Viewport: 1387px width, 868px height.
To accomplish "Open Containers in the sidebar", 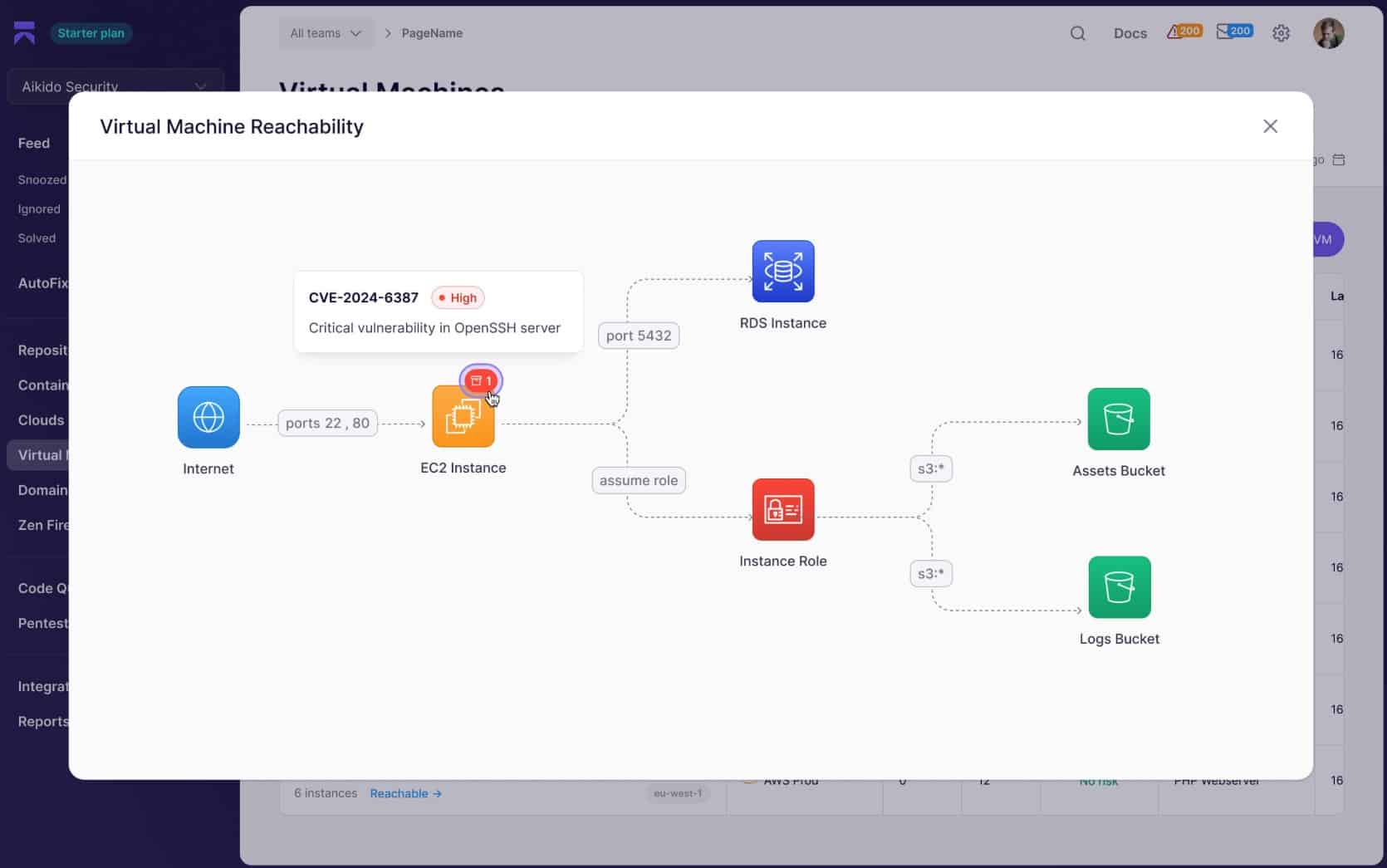I will [x=43, y=385].
